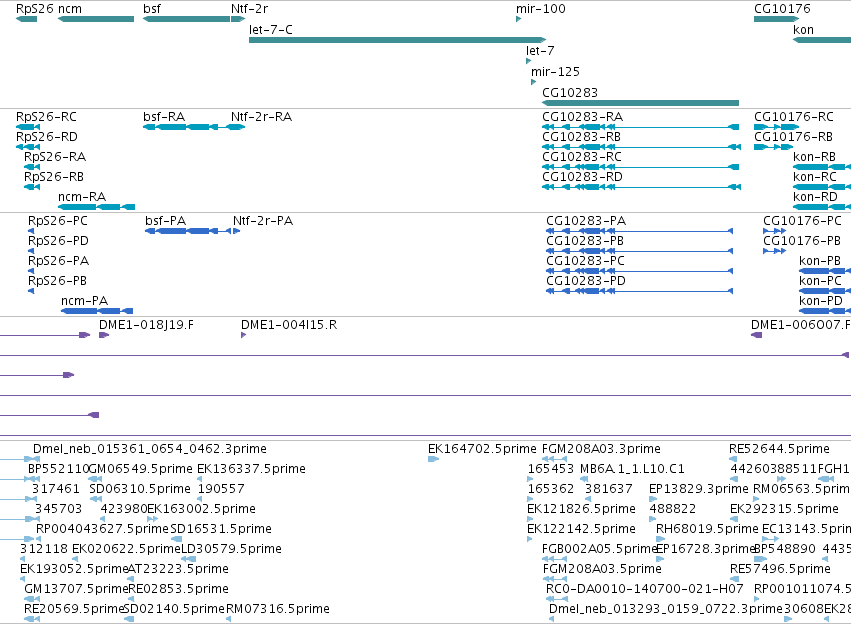Click the EK121826.5prime EST

pos(530,519)
